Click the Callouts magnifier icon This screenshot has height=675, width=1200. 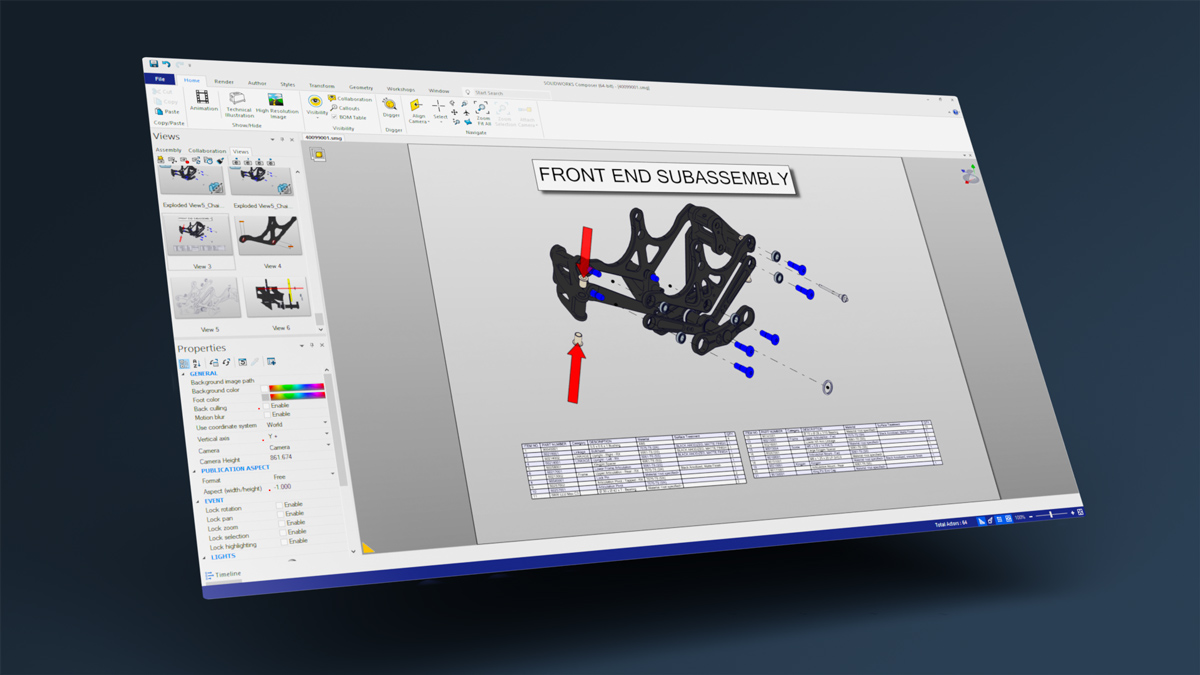[x=333, y=108]
